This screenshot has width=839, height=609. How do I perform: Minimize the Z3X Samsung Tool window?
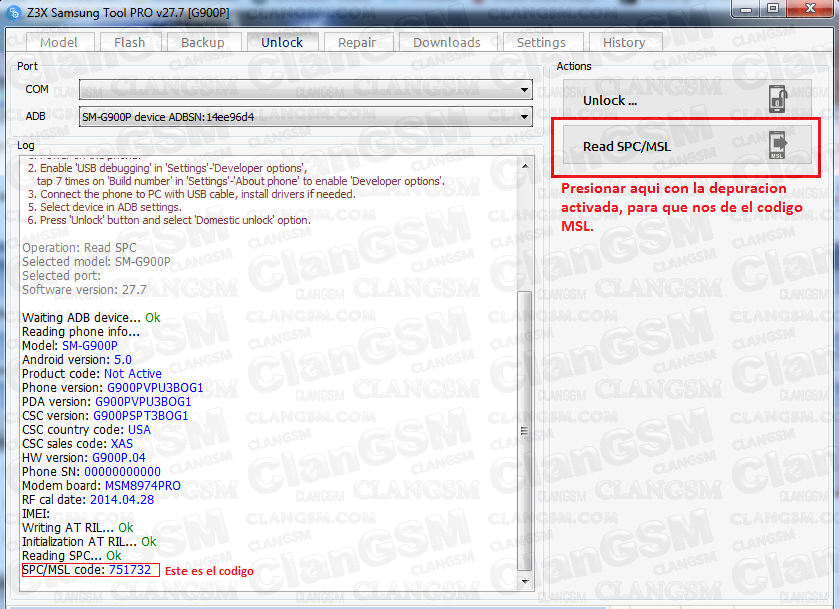746,9
